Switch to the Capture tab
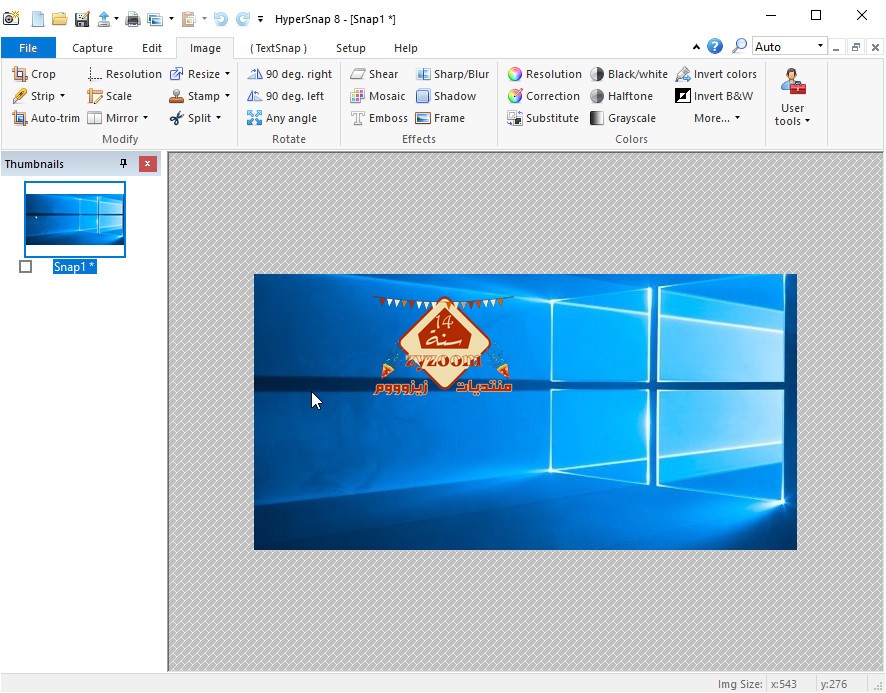The image size is (886, 693). (92, 48)
